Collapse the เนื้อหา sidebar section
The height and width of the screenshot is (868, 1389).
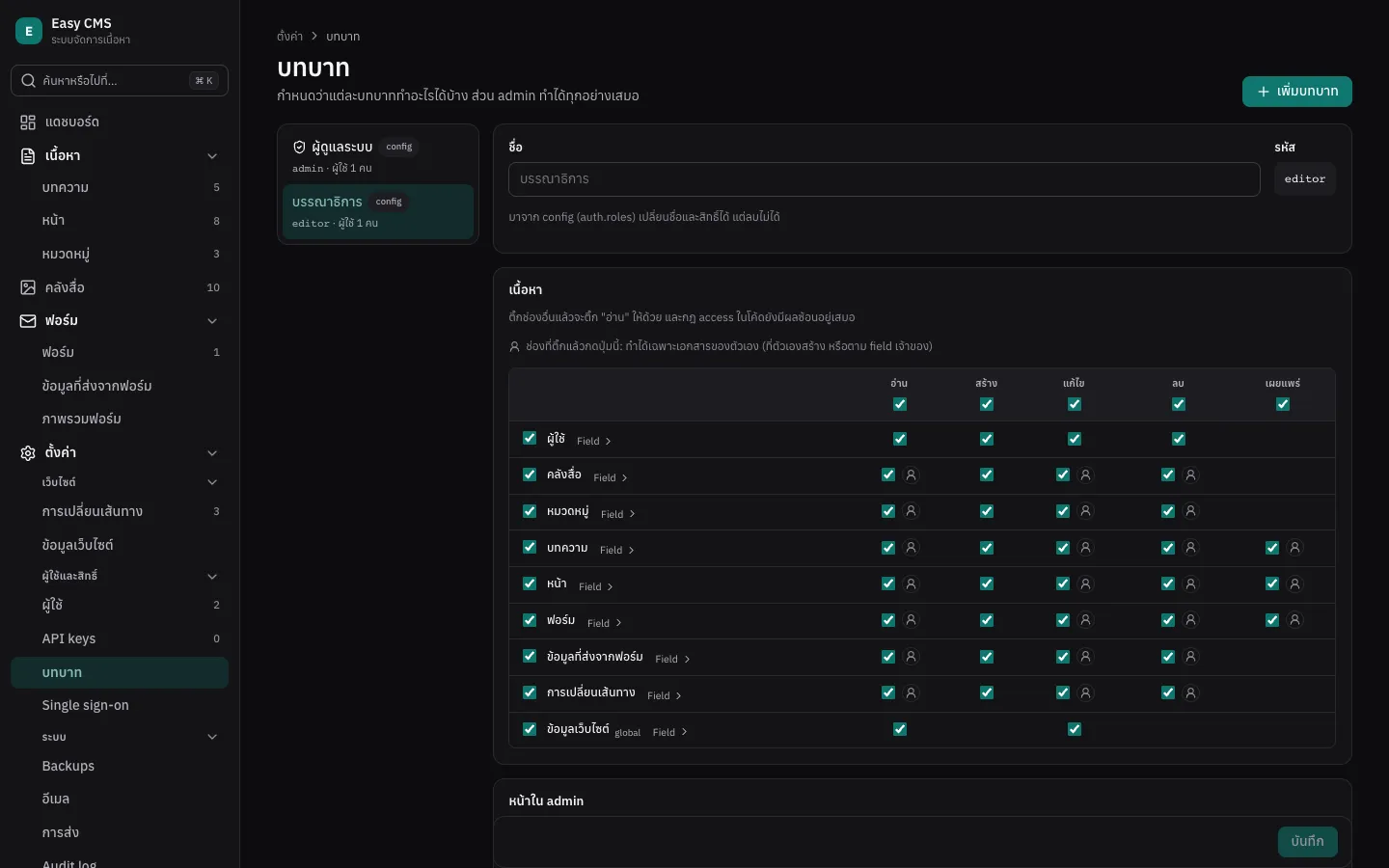[212, 156]
